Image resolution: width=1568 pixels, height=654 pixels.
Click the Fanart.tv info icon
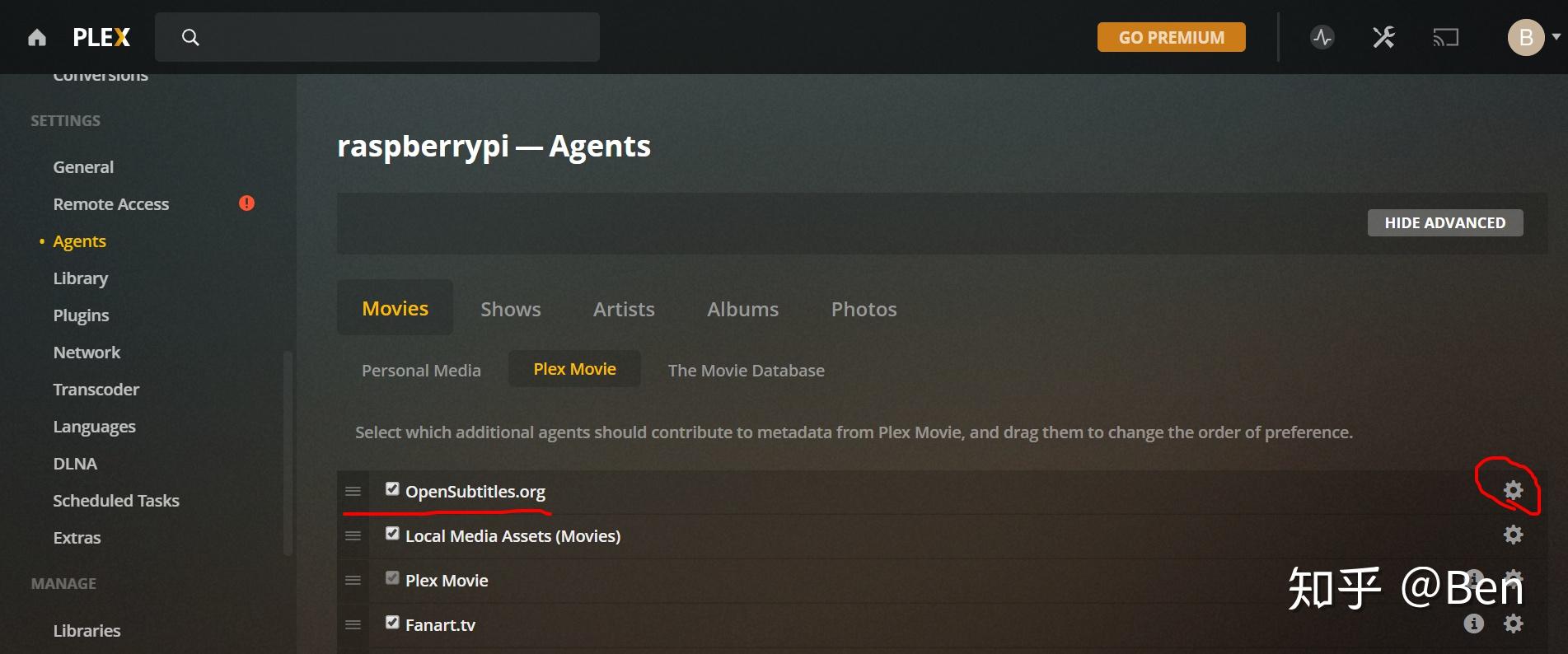click(1473, 624)
